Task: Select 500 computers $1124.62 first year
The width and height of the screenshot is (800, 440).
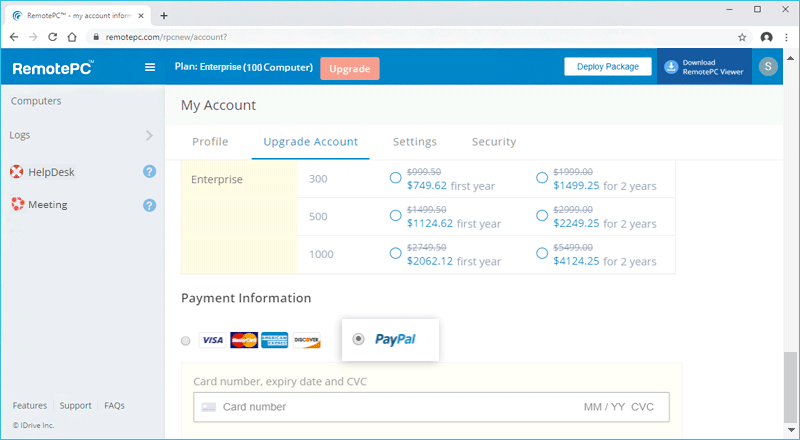Action: coord(395,215)
